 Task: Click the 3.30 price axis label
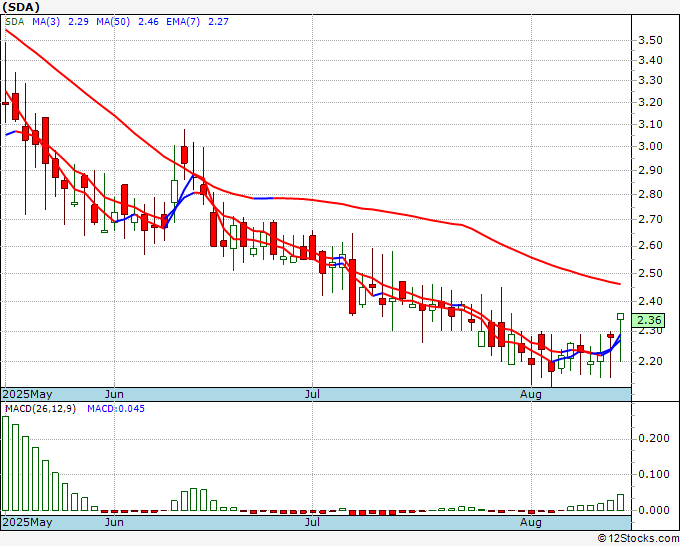pos(650,80)
